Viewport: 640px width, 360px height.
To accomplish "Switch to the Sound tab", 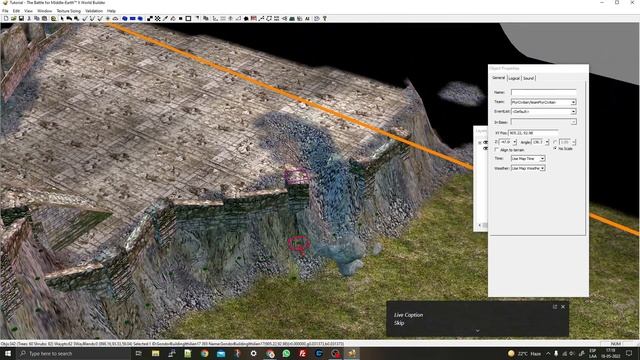I will point(529,78).
